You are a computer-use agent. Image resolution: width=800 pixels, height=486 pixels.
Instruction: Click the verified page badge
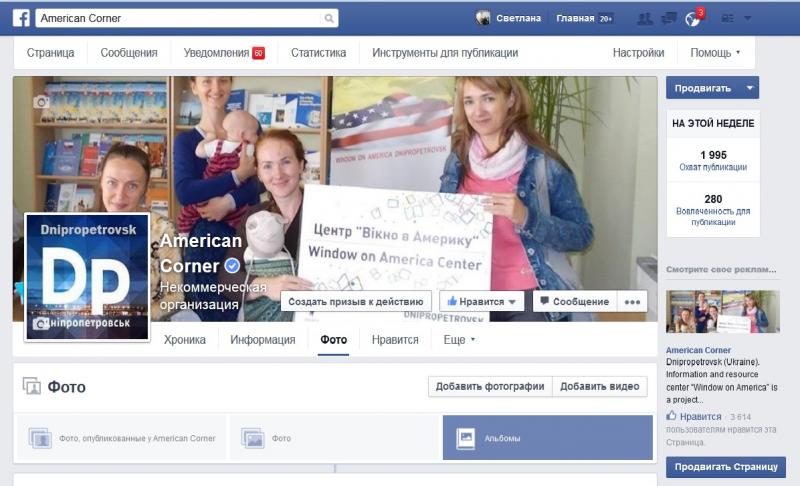232,266
